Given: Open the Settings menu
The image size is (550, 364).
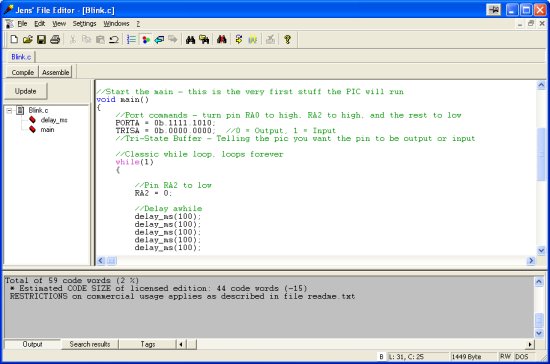Looking at the screenshot, I should coord(84,23).
